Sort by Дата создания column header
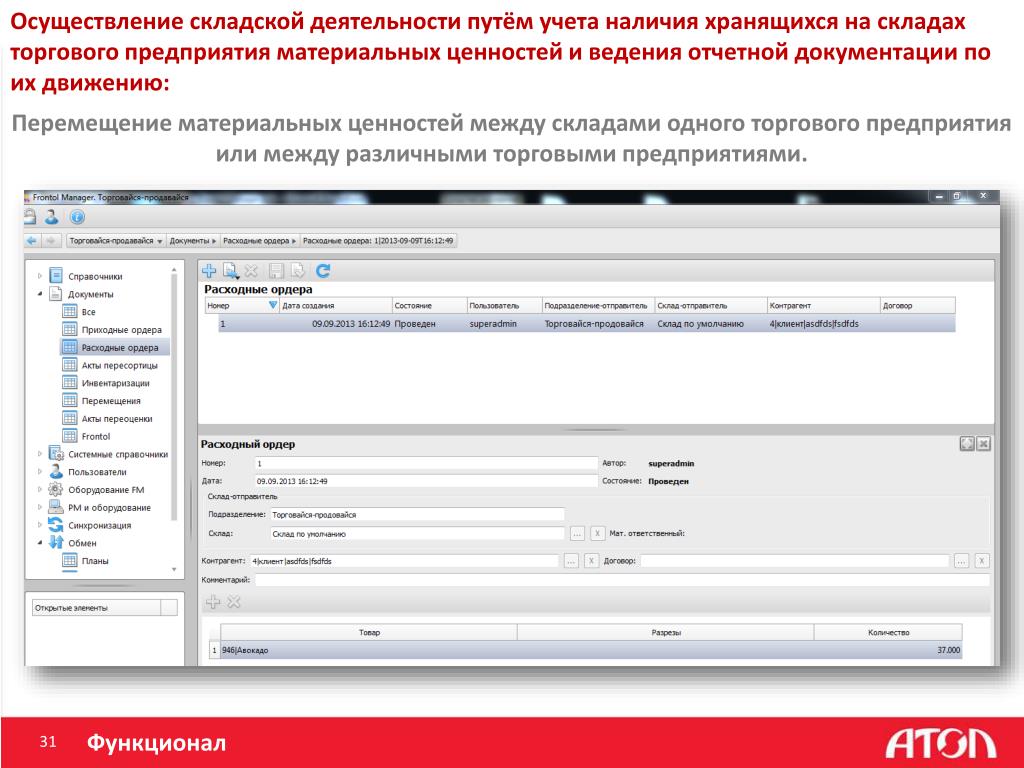The height and width of the screenshot is (768, 1024). 336,306
